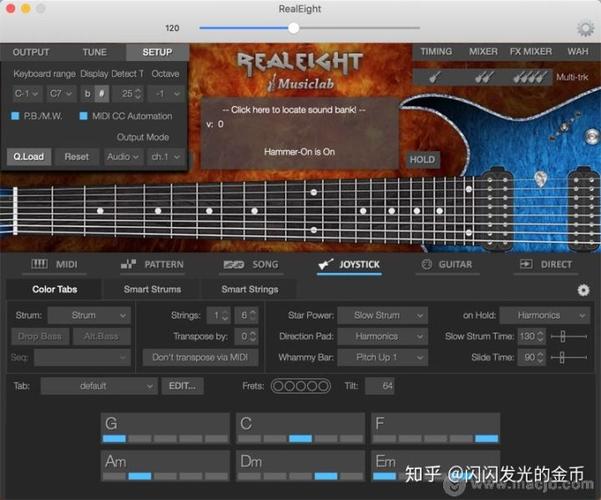The height and width of the screenshot is (500, 601).
Task: Open the Strum mode dropdown
Action: [89, 315]
